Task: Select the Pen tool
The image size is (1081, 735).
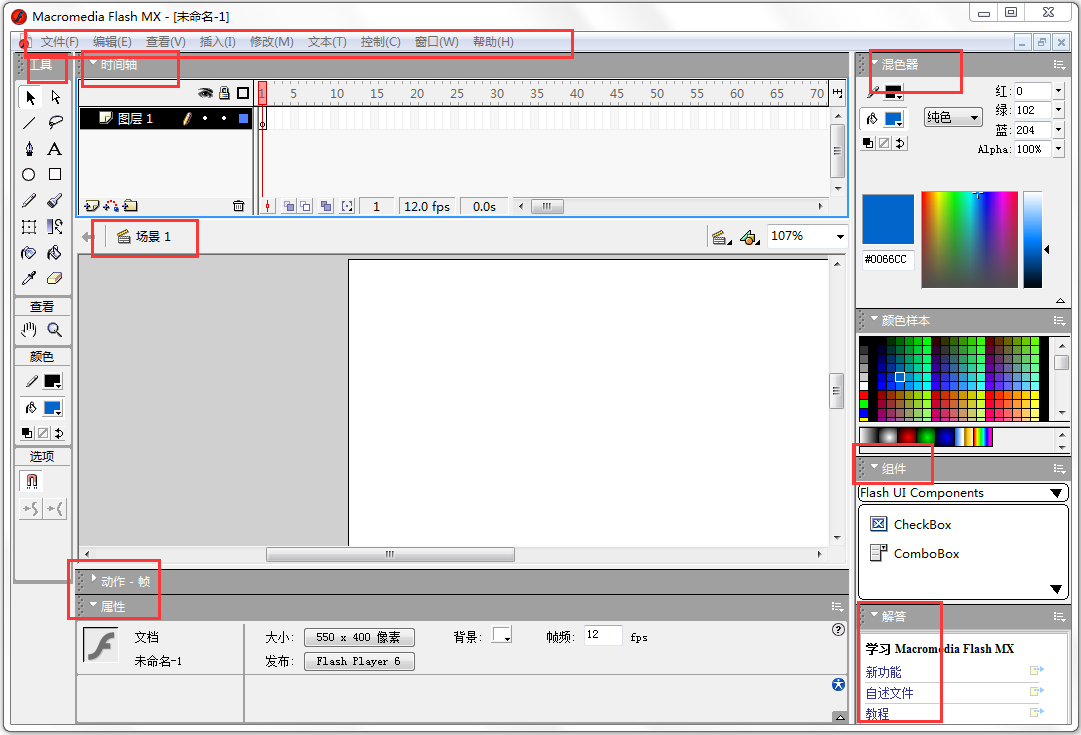Action: (x=30, y=149)
